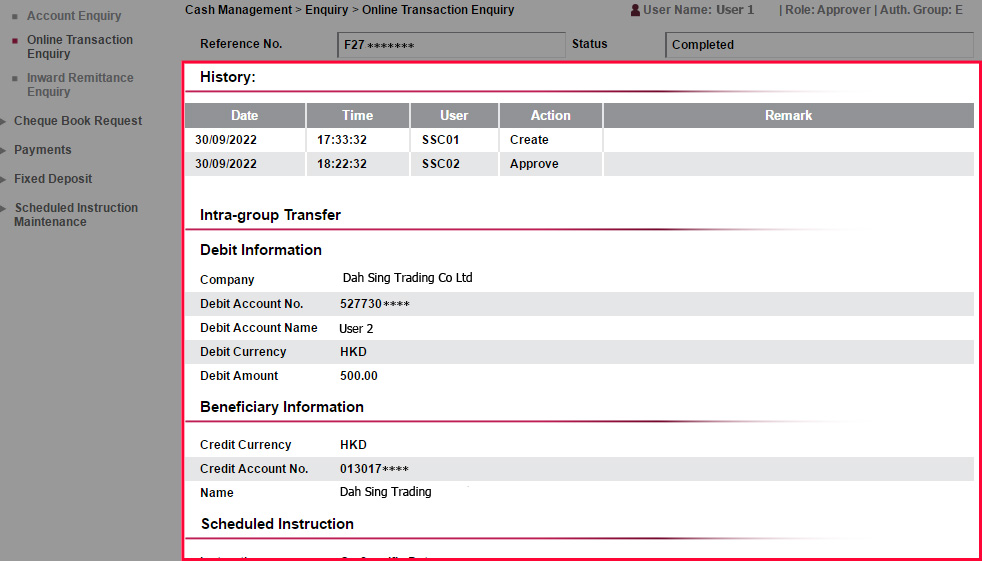The height and width of the screenshot is (561, 982).
Task: Click the debit amount 500.00
Action: tap(359, 376)
